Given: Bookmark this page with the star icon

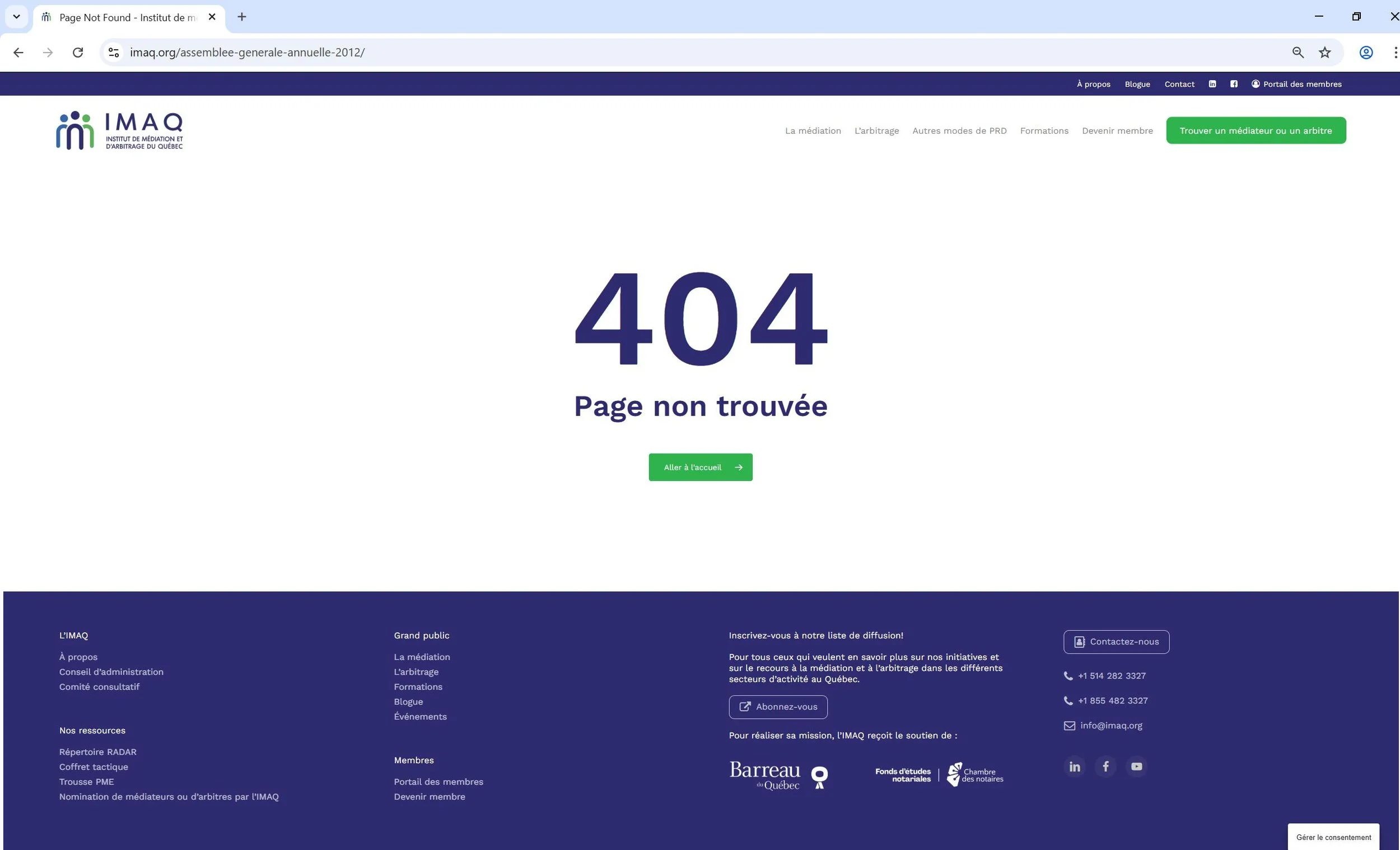Looking at the screenshot, I should (1325, 52).
